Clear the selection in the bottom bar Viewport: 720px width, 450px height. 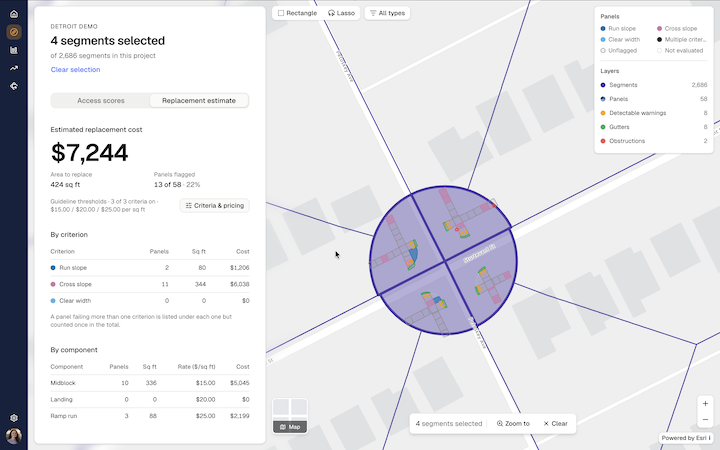coord(556,423)
